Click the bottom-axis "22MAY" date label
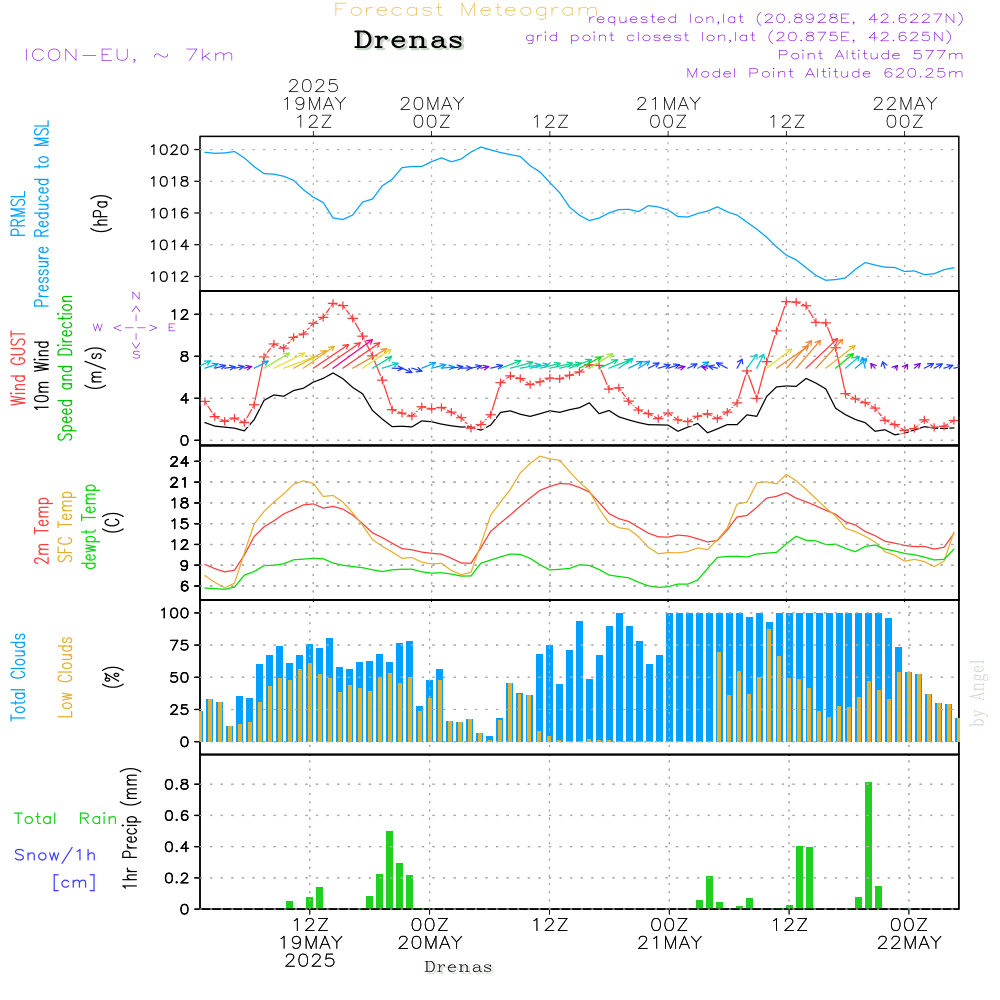This screenshot has height=1000, width=1000. point(909,943)
